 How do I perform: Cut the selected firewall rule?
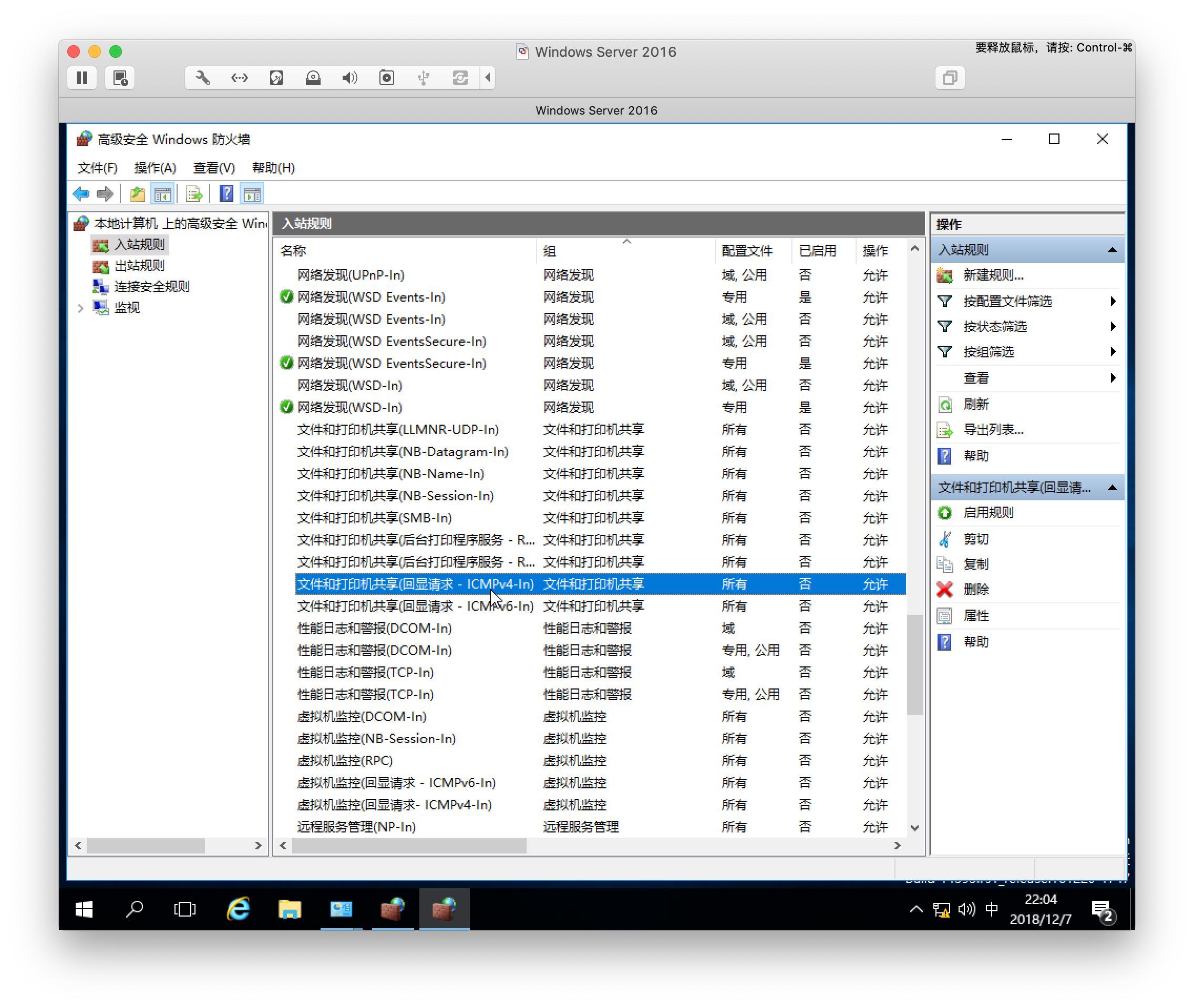coord(976,538)
